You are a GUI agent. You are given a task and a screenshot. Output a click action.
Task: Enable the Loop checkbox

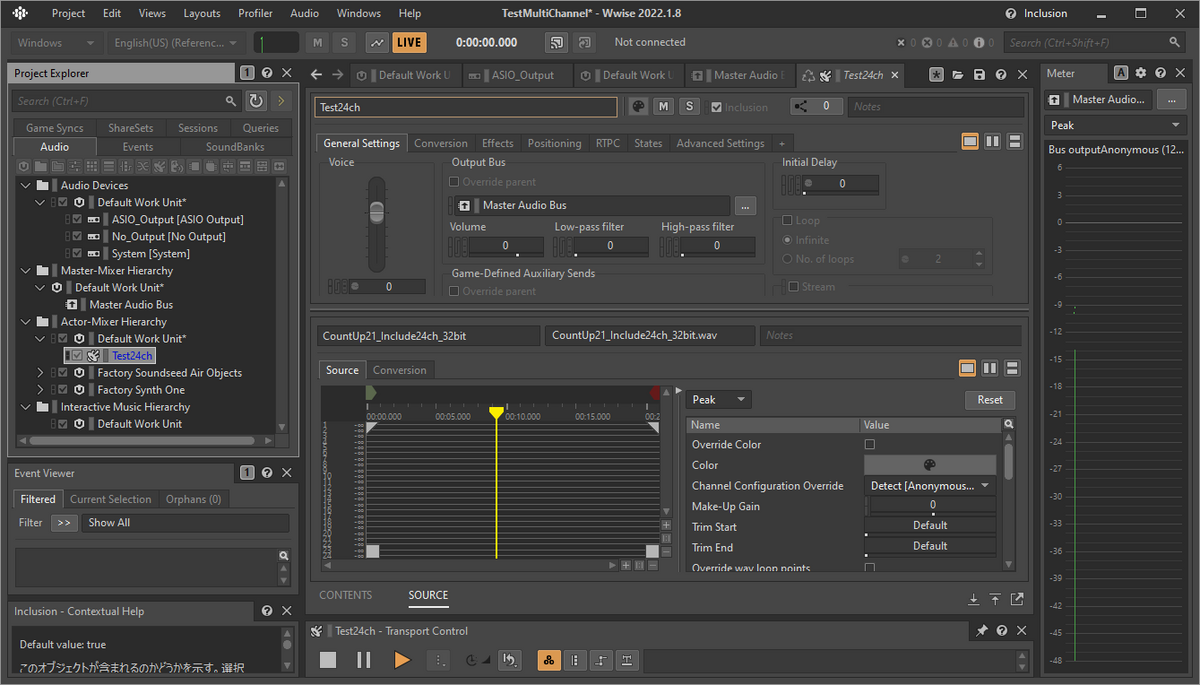click(787, 220)
